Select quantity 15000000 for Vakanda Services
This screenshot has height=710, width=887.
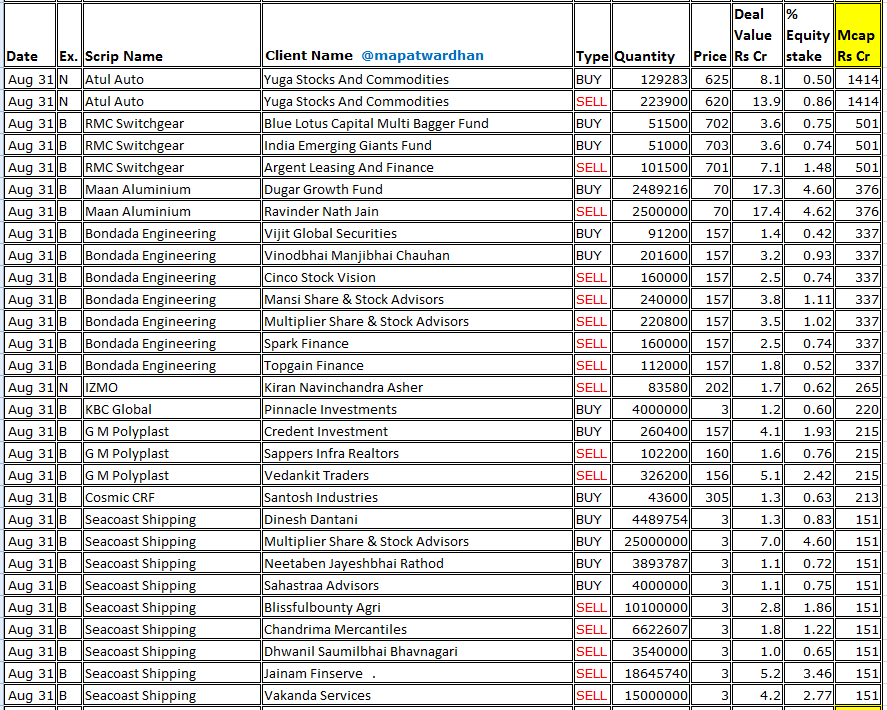point(650,696)
